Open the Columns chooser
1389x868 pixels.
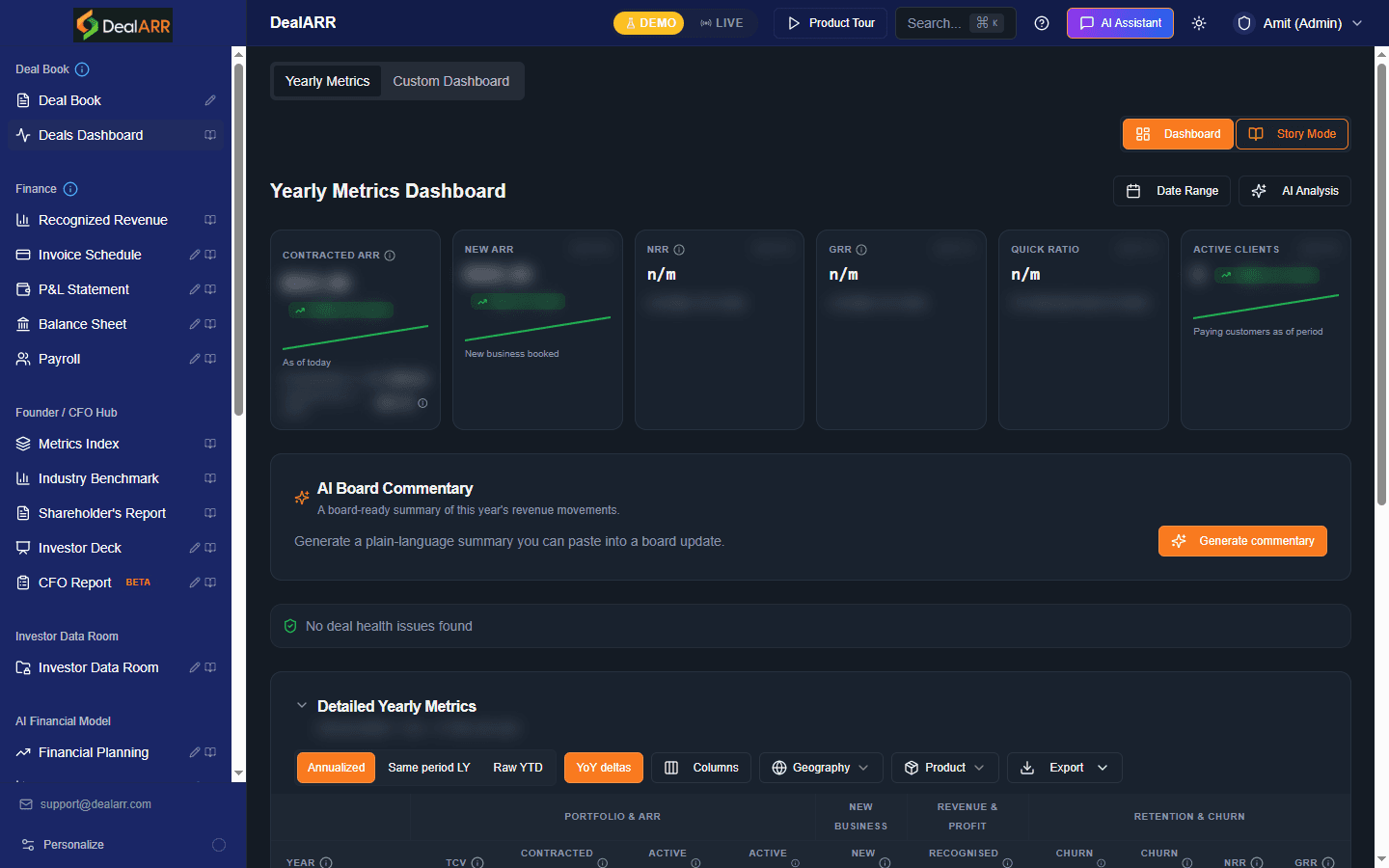pos(701,768)
